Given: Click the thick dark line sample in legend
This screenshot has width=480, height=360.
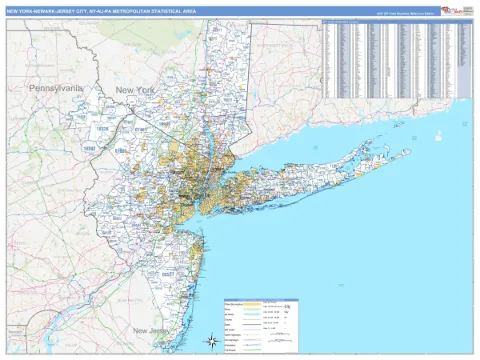Looking at the screenshot, I should [x=252, y=324].
